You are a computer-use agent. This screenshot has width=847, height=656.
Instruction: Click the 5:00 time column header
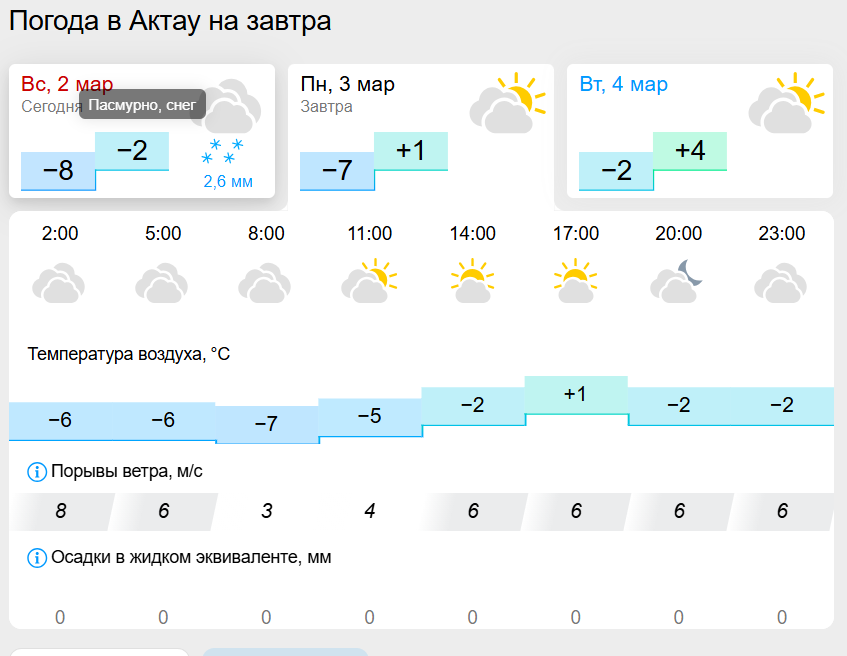tap(163, 234)
